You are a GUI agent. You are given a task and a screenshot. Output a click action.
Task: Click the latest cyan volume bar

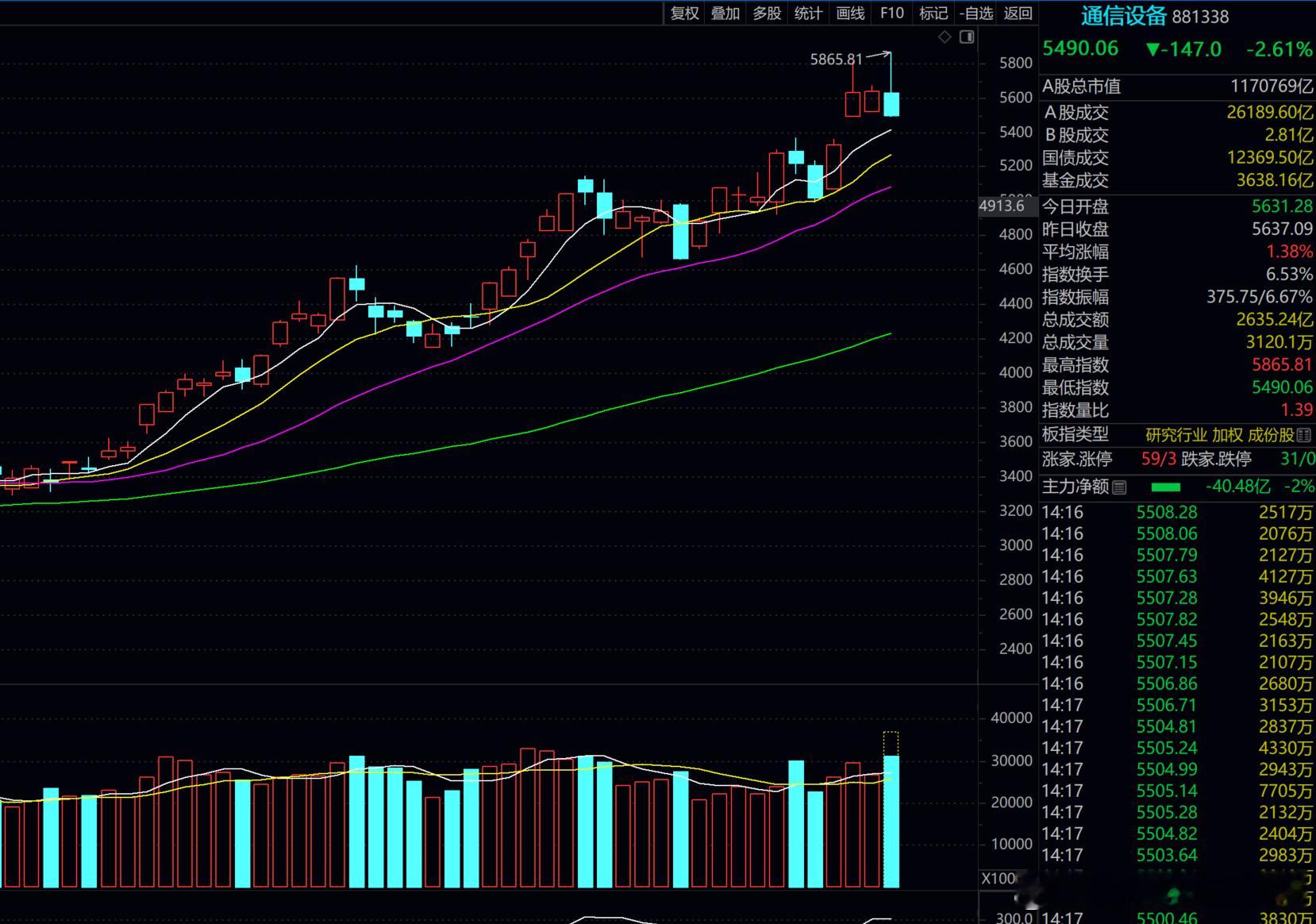(891, 822)
